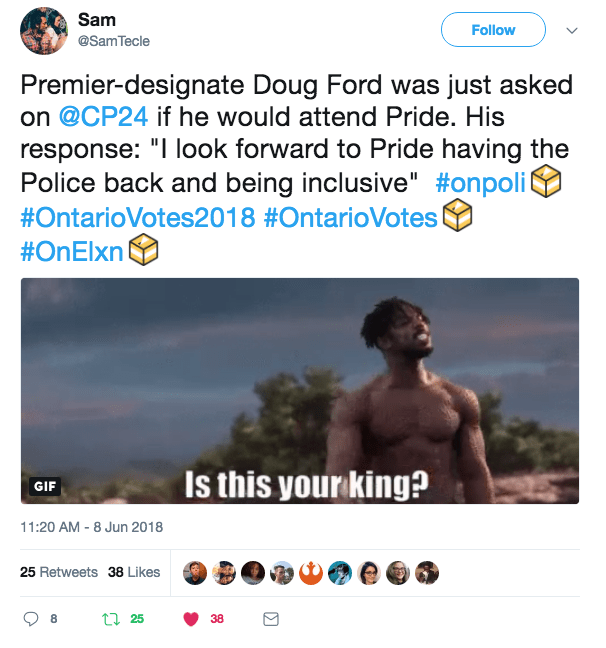
Task: Play the 'Is this your king?' GIF
Action: (300, 390)
